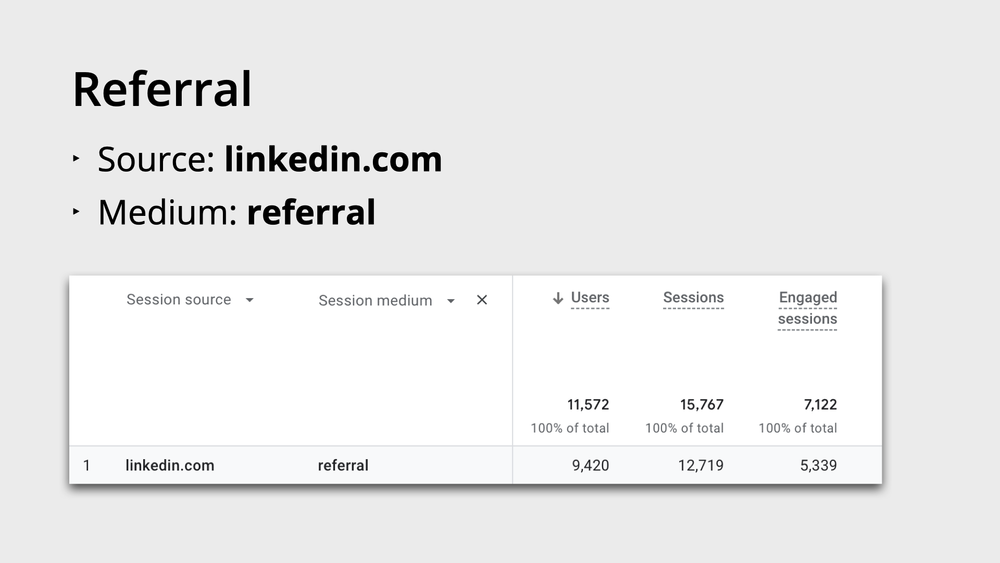Click the 9,420 users value

tap(591, 465)
